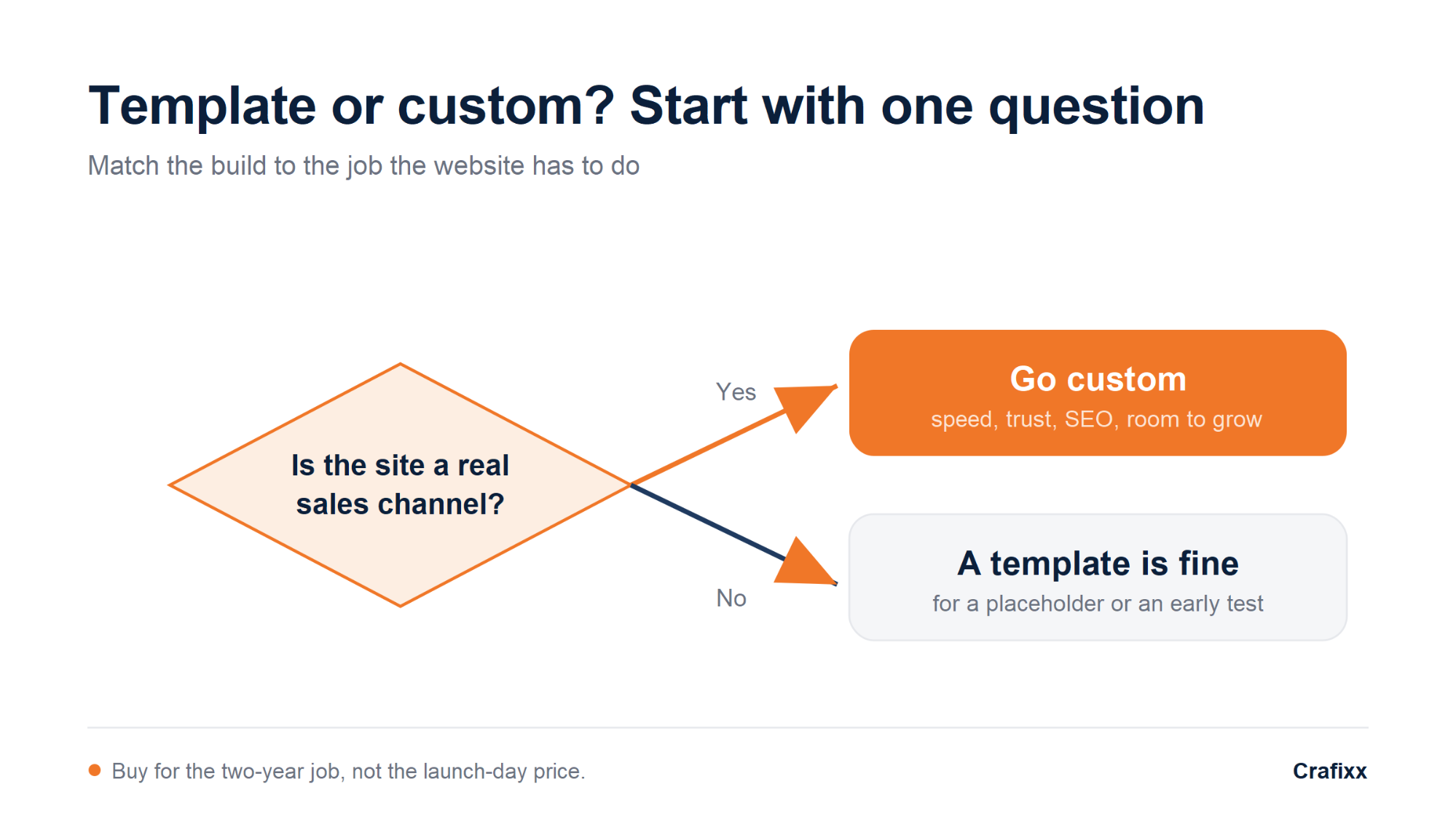This screenshot has height=819, width=1456.
Task: Click speed, trust, SEO, room to grow text
Action: [x=1096, y=419]
